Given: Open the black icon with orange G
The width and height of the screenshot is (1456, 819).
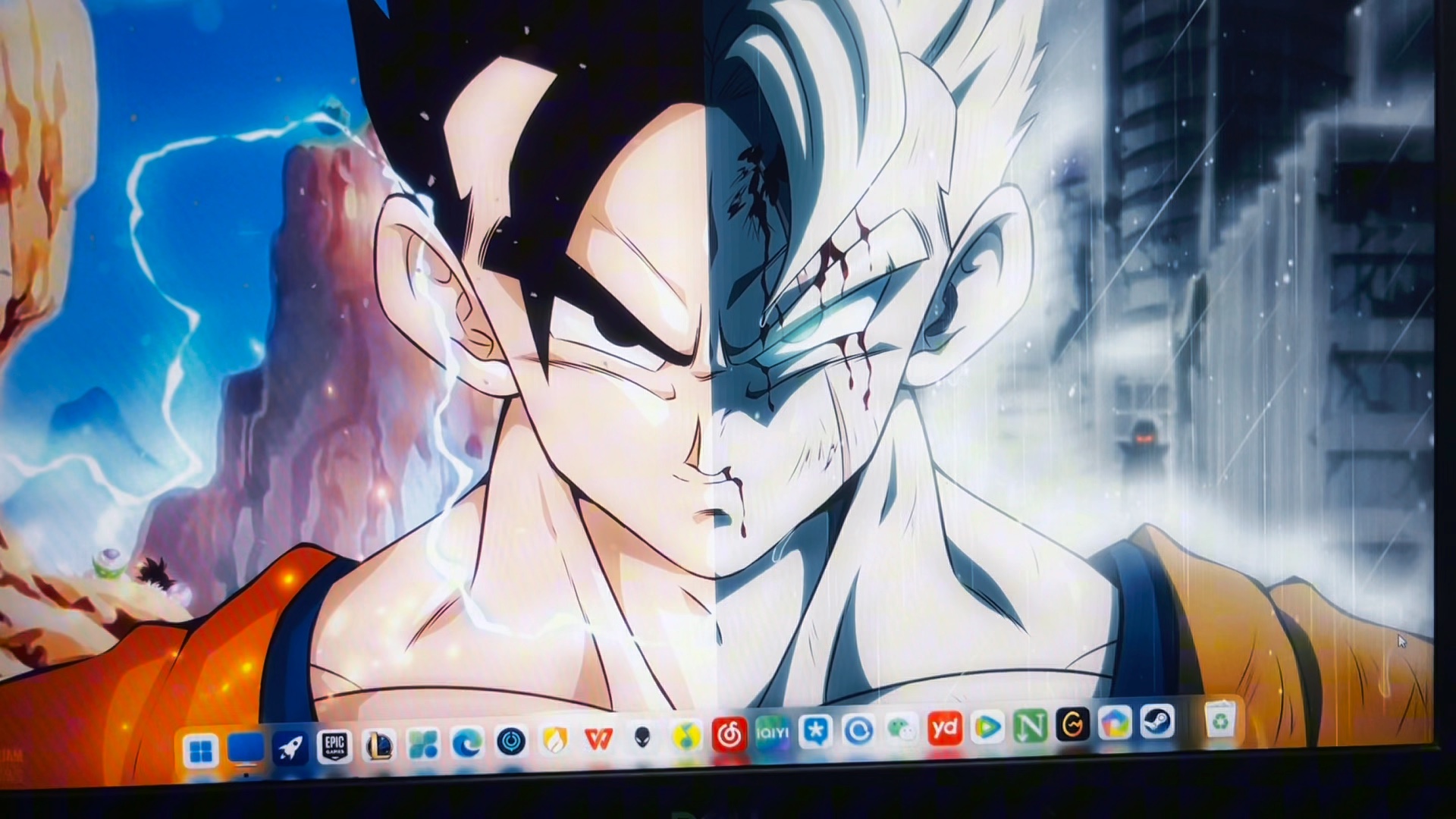Looking at the screenshot, I should [1073, 725].
